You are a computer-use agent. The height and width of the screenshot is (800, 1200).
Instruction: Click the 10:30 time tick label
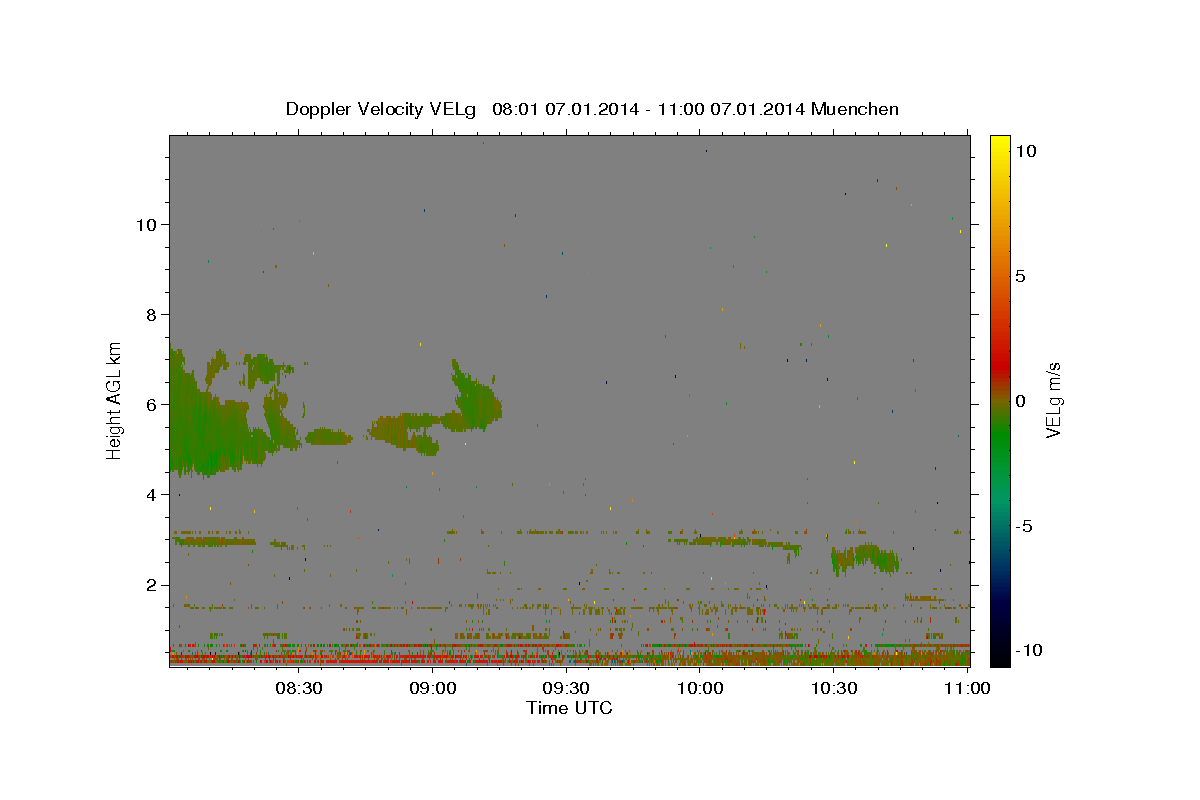pos(833,688)
